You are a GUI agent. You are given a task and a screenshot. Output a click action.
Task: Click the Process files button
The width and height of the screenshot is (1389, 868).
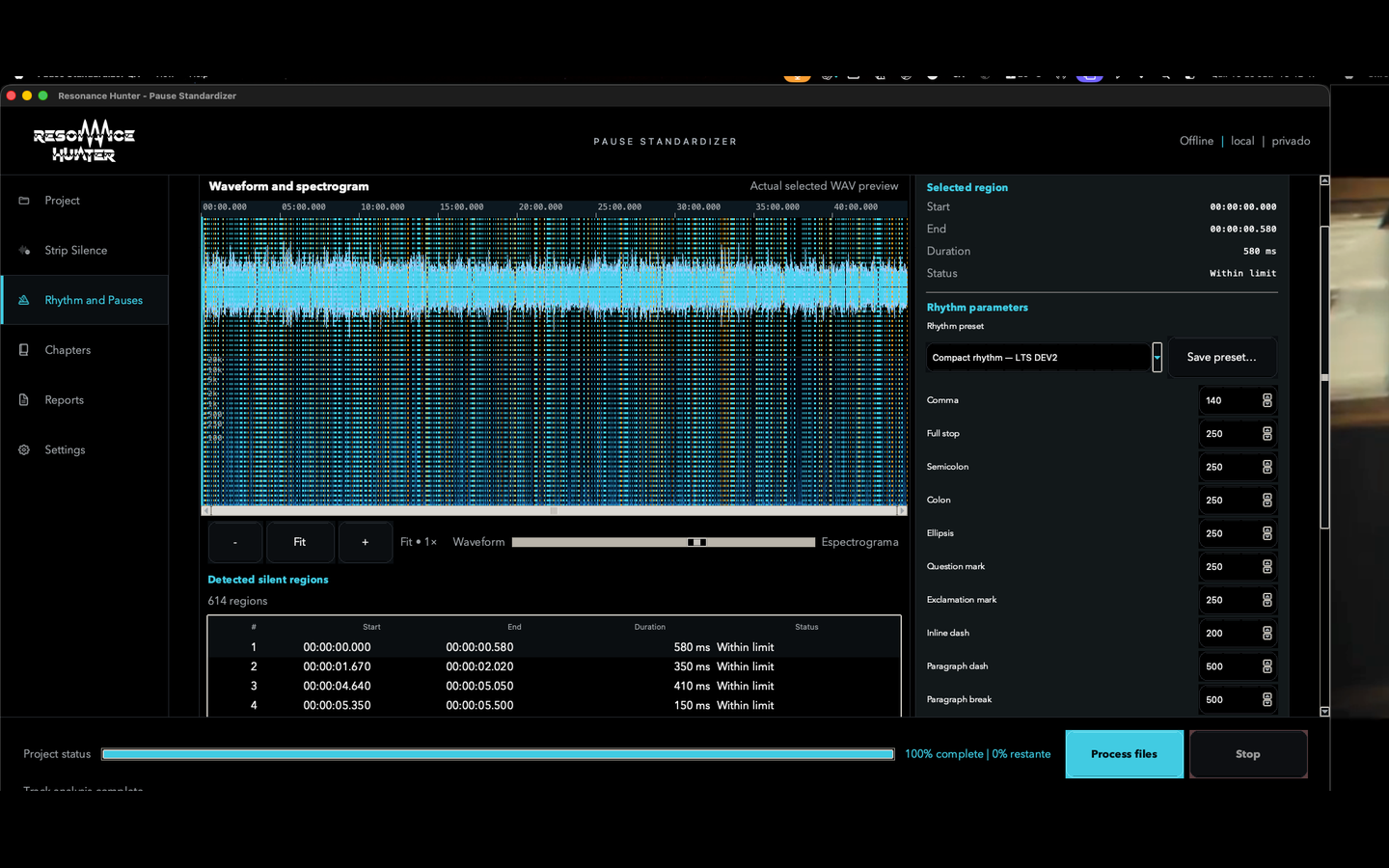(x=1124, y=754)
